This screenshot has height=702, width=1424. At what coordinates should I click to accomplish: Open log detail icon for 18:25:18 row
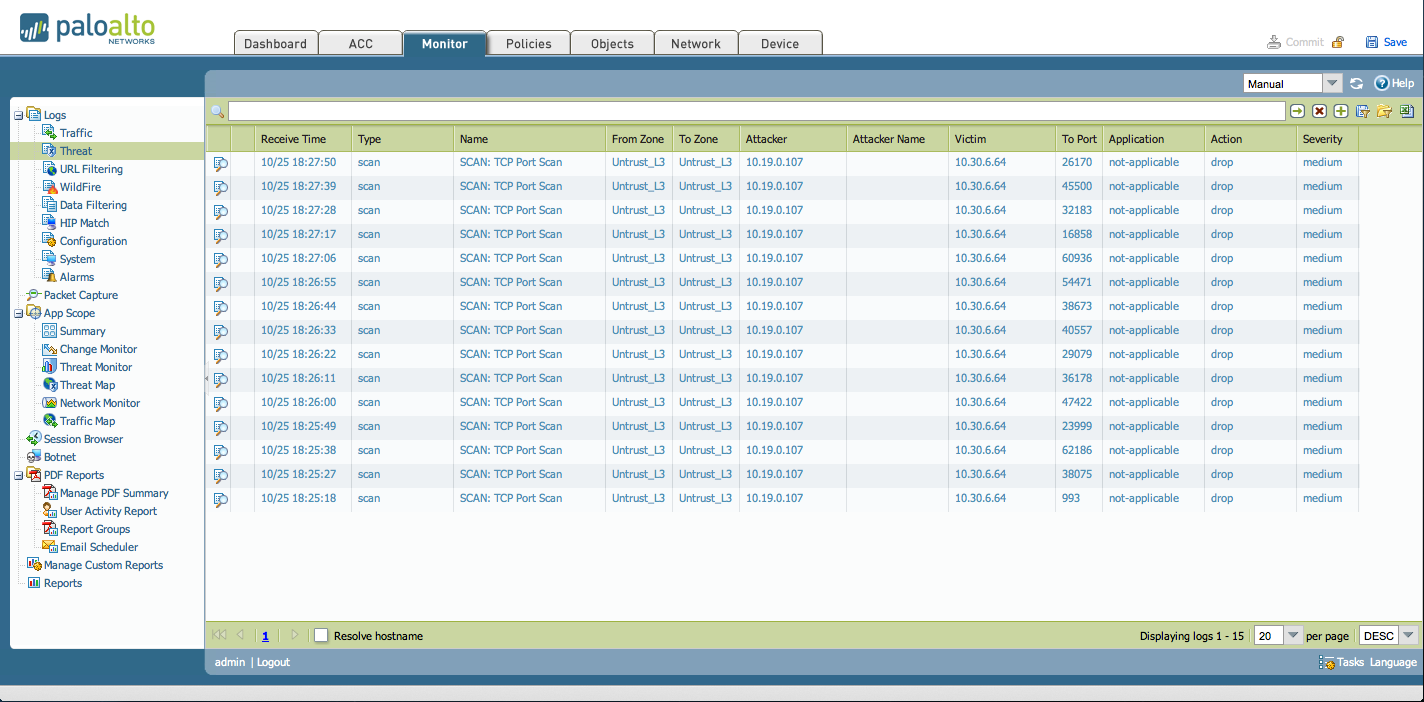pyautogui.click(x=220, y=499)
